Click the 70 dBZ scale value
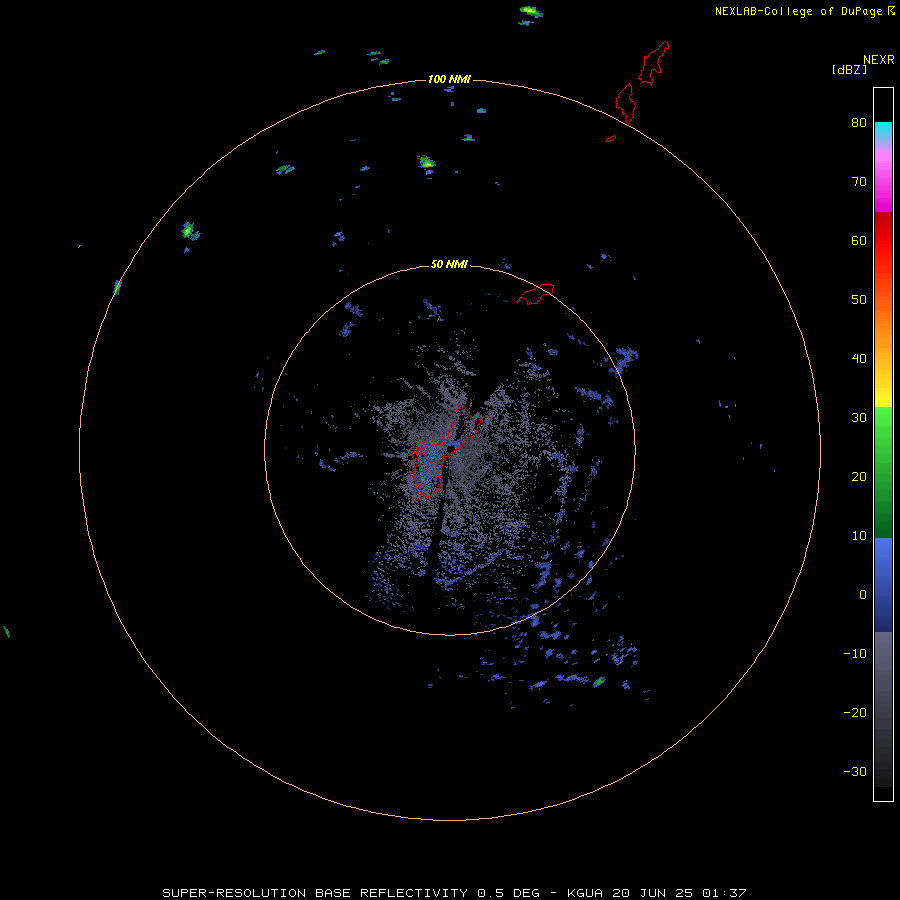 [x=859, y=182]
